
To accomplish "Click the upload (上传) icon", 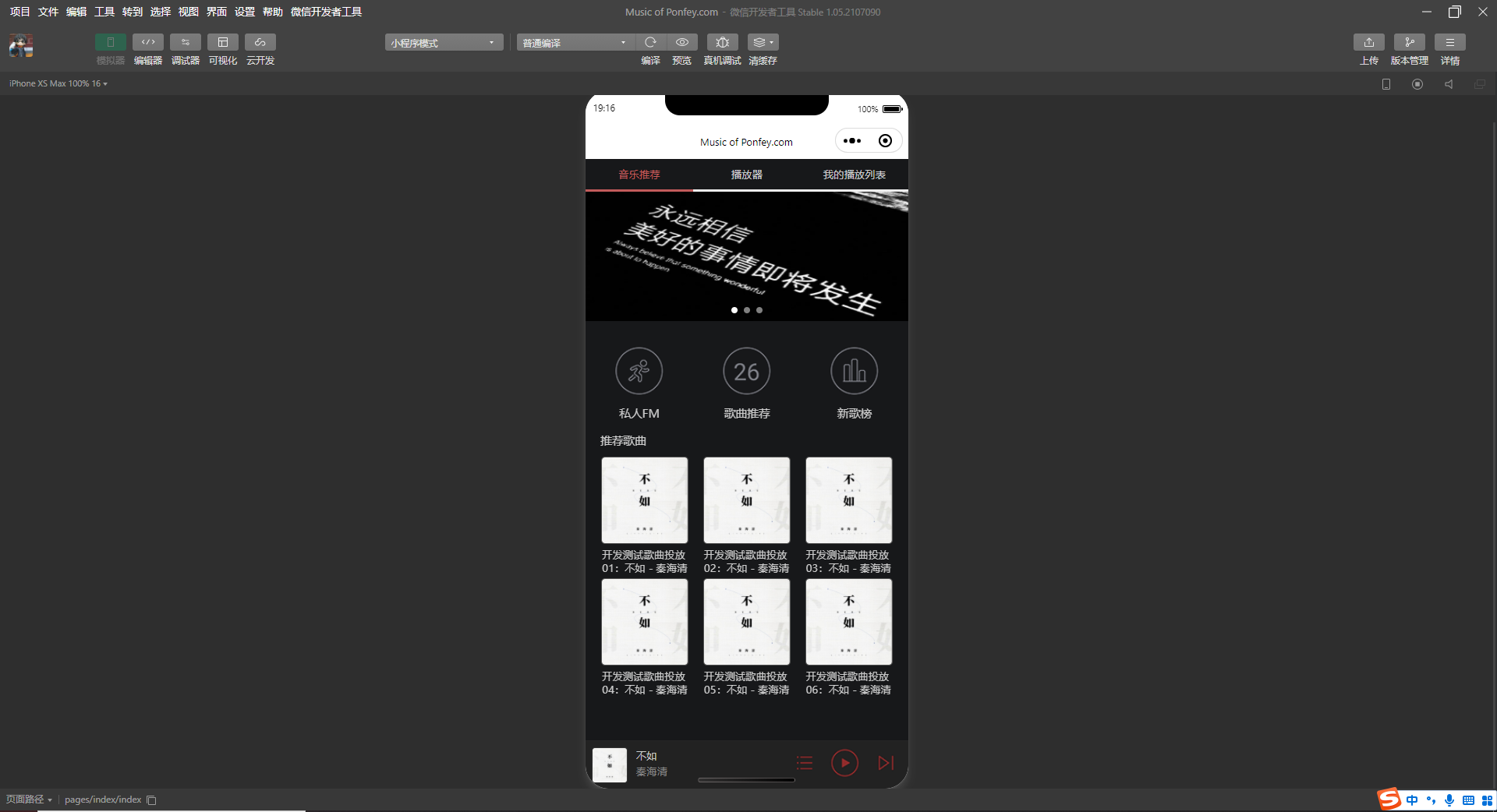I will [1368, 42].
